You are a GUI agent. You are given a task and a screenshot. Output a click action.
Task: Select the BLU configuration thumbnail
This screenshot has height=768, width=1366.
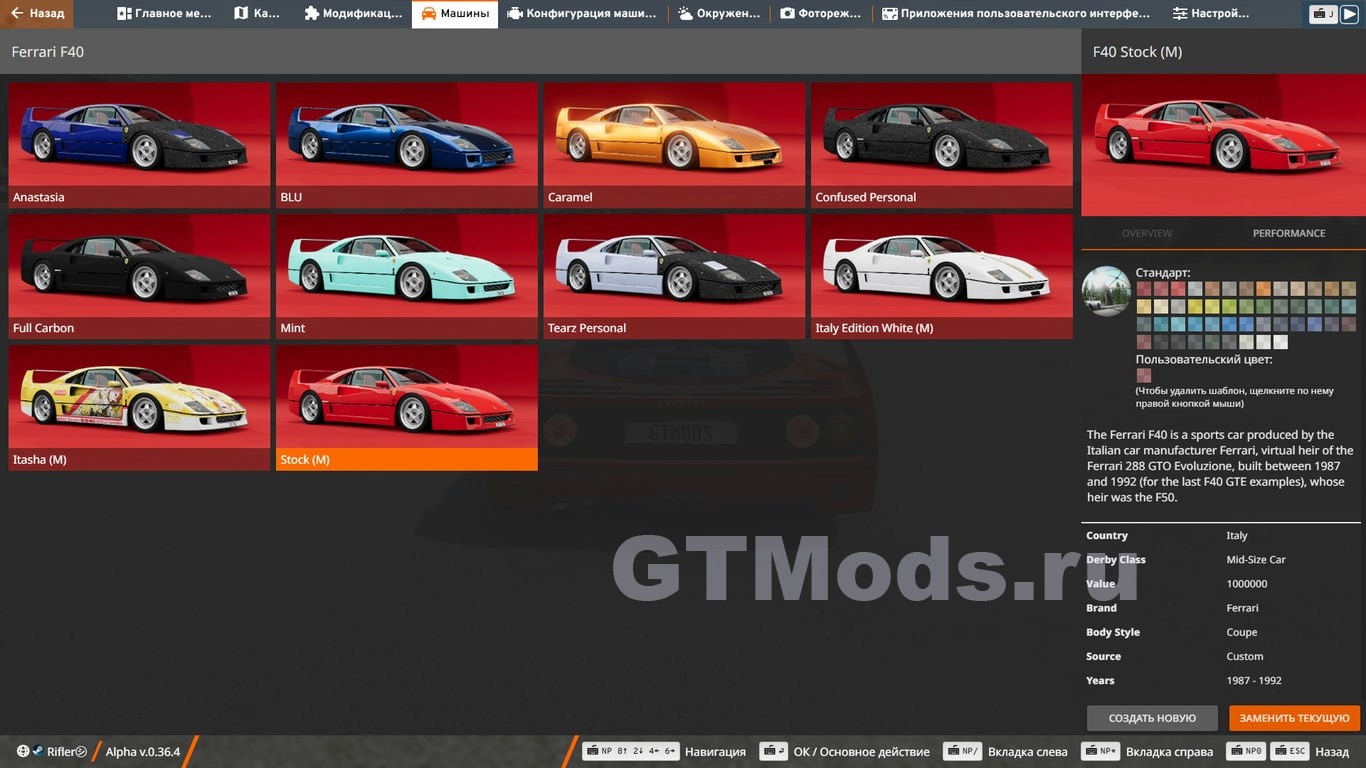pyautogui.click(x=406, y=145)
